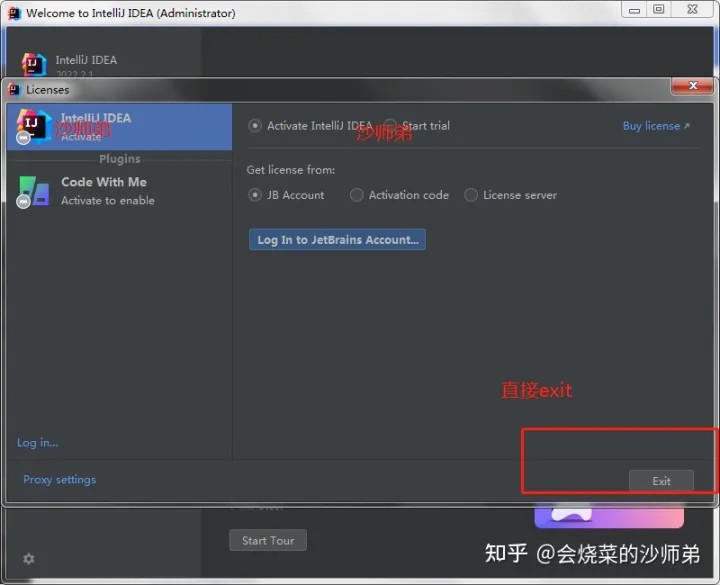Click the IntelliJ IDEA icon in Welcome window
The image size is (720, 585).
click(x=34, y=66)
